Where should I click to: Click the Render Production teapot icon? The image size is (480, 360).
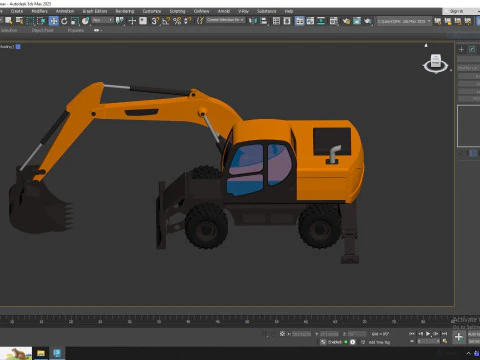coord(368,21)
